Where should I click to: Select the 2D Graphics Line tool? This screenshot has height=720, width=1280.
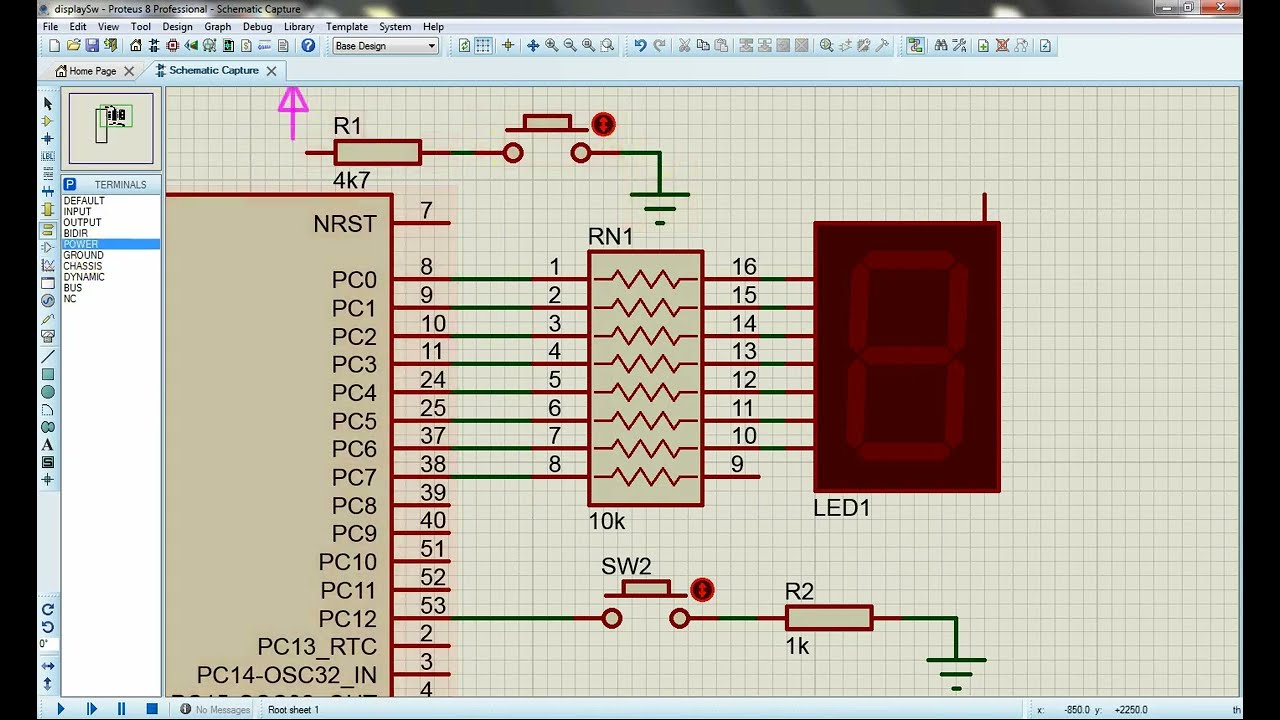pos(47,356)
